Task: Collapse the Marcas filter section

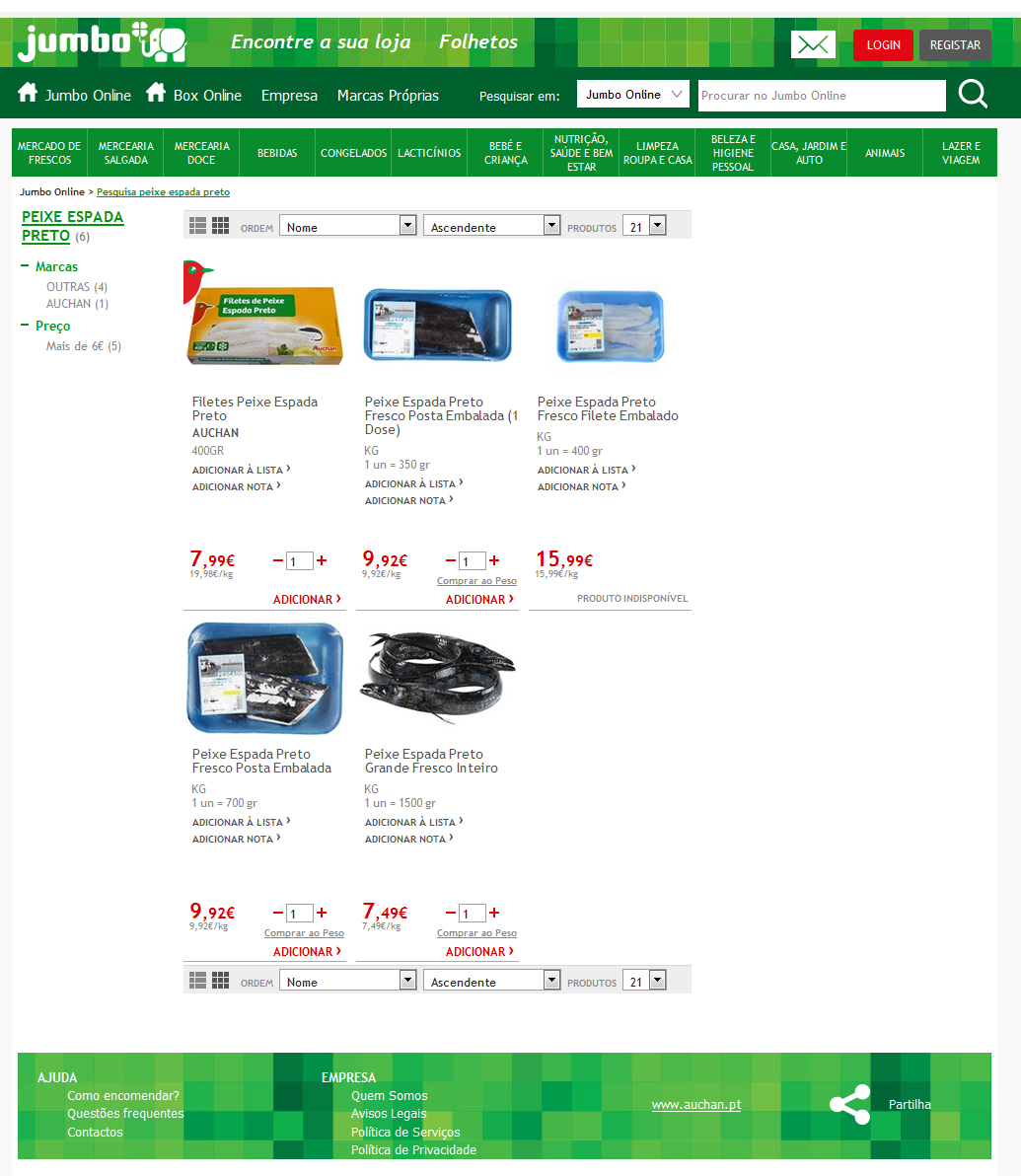Action: click(x=25, y=265)
